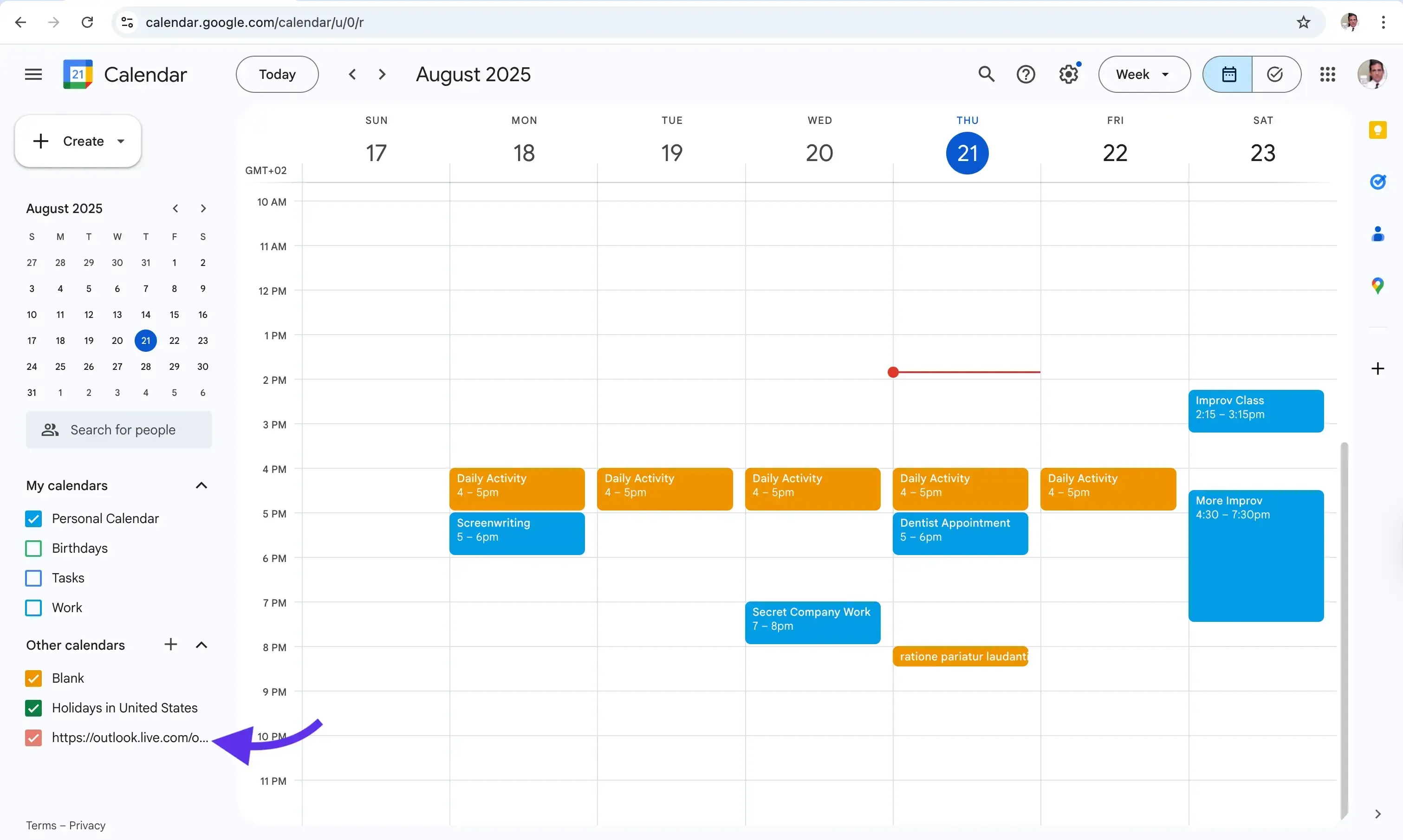
Task: Open the main navigation hamburger menu
Action: pos(33,74)
